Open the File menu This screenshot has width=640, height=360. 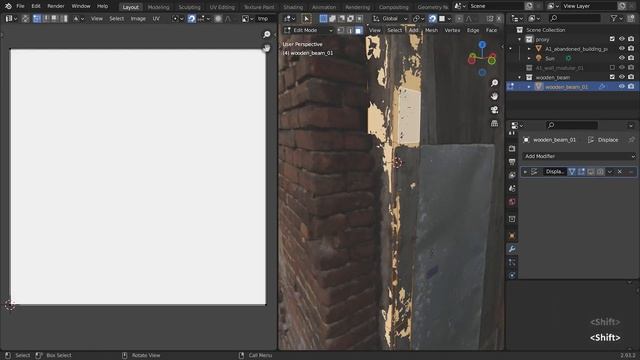[x=20, y=6]
